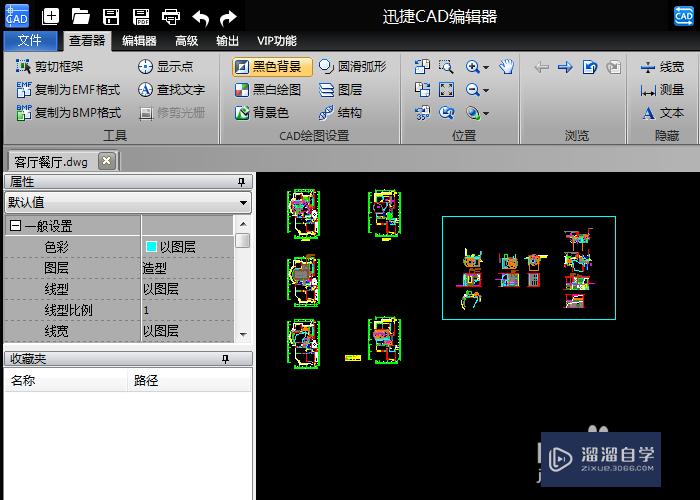700x500 pixels.
Task: Click the zoom out icon
Action: [x=472, y=90]
